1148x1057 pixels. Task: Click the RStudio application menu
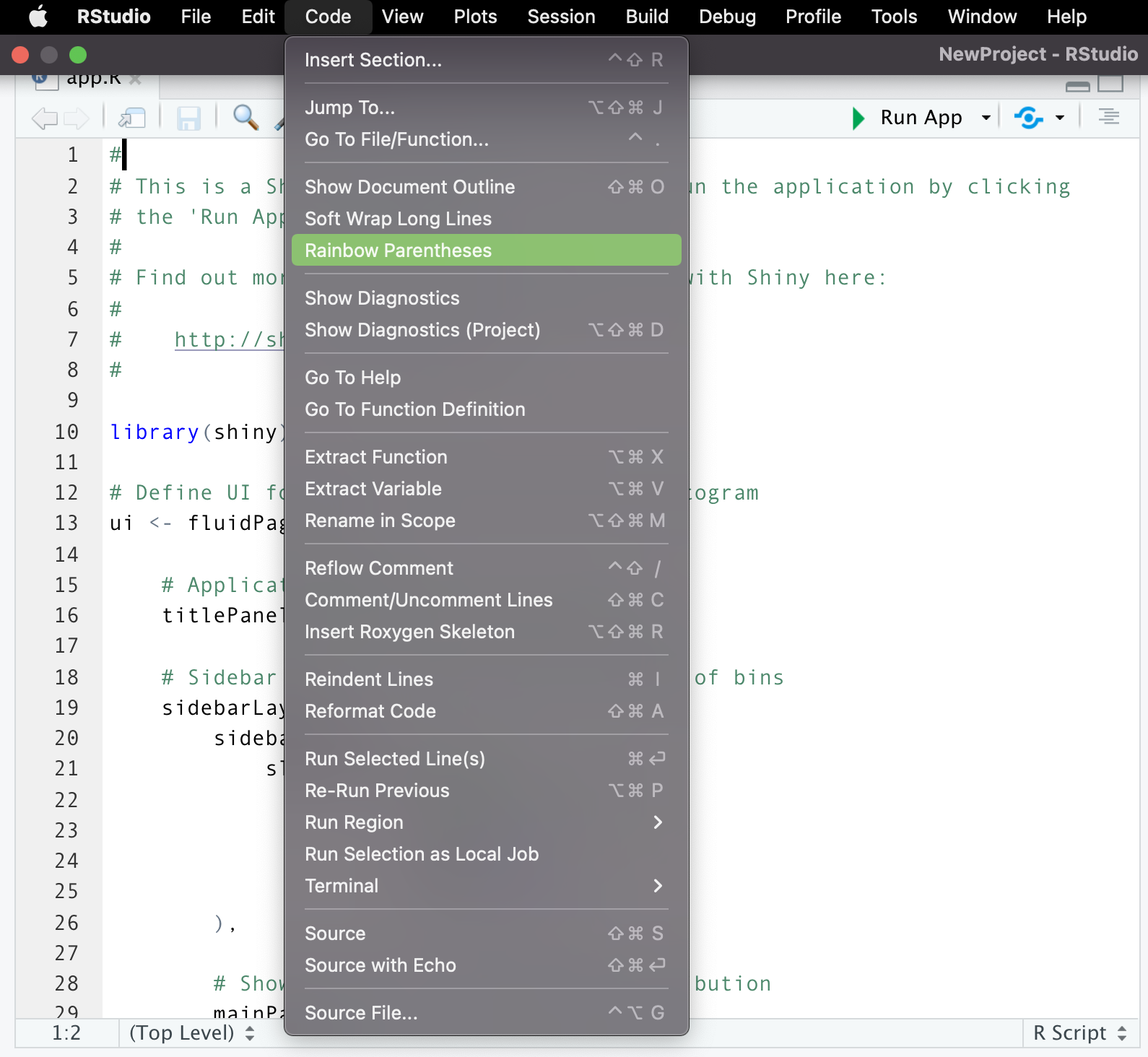[x=114, y=17]
